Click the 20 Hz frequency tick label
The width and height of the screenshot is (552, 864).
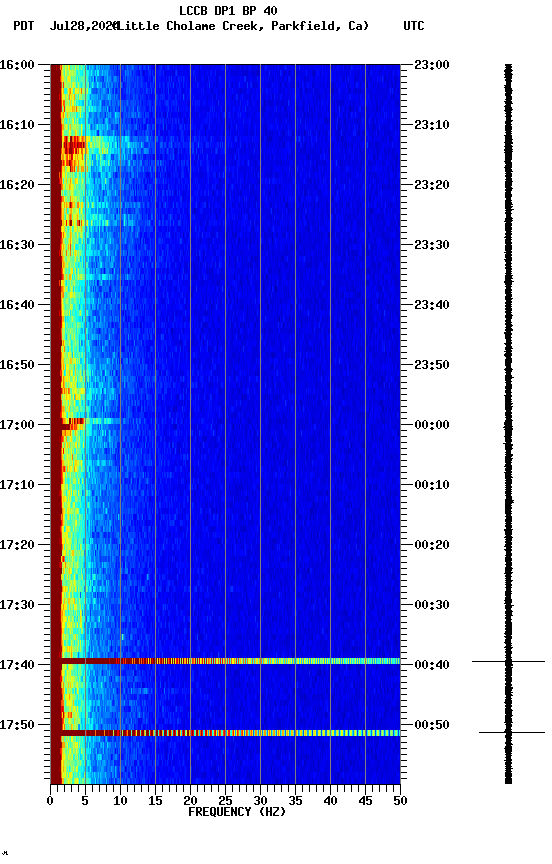pyautogui.click(x=190, y=801)
